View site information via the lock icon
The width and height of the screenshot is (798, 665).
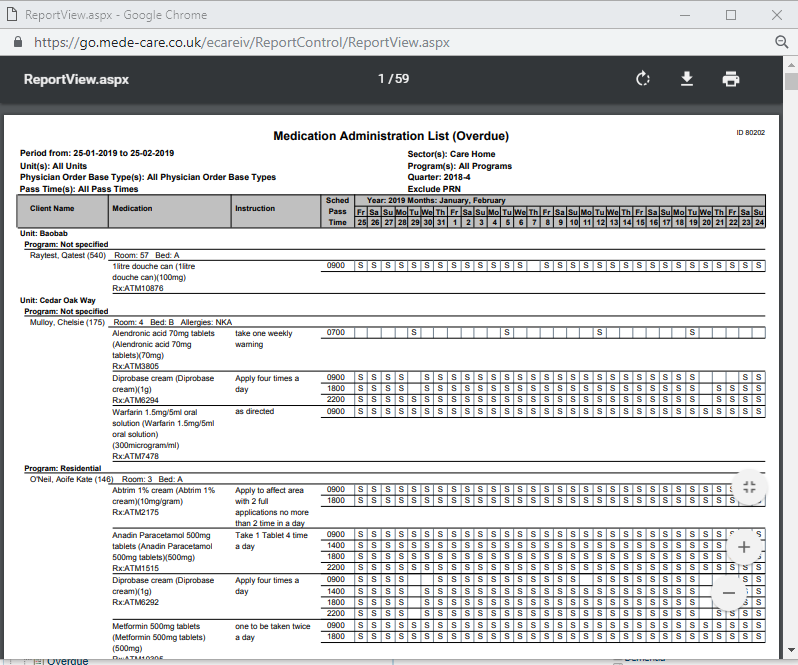point(16,43)
